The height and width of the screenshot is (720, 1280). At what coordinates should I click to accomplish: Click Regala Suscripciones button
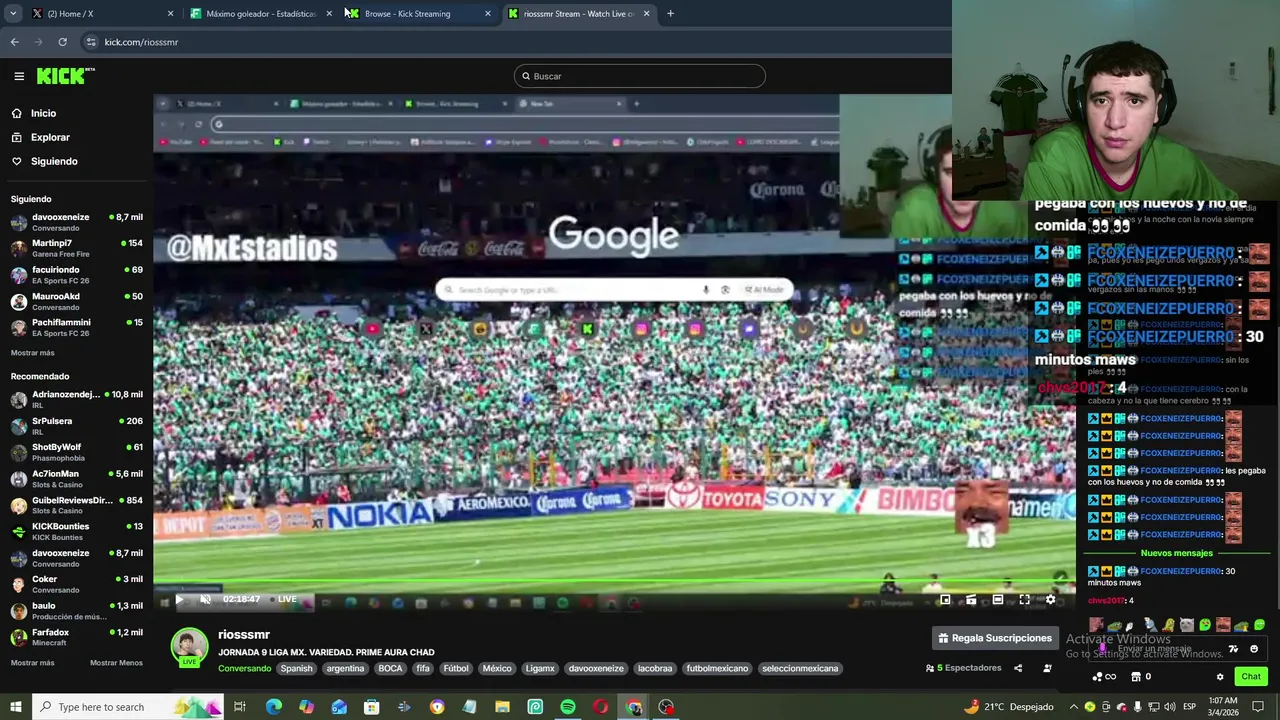[995, 638]
